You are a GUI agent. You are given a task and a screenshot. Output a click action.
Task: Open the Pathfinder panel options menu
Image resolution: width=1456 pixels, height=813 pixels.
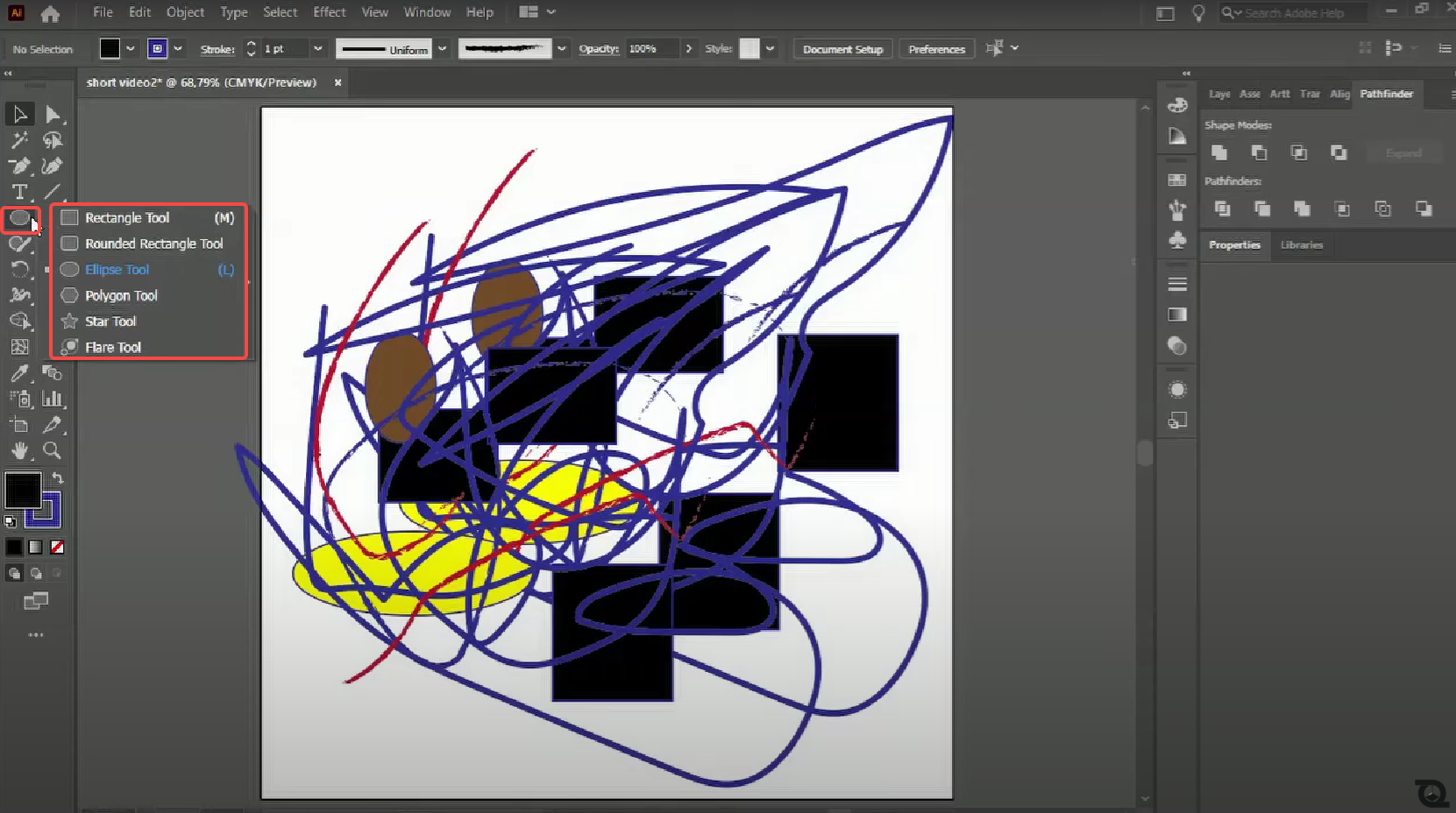(1452, 94)
